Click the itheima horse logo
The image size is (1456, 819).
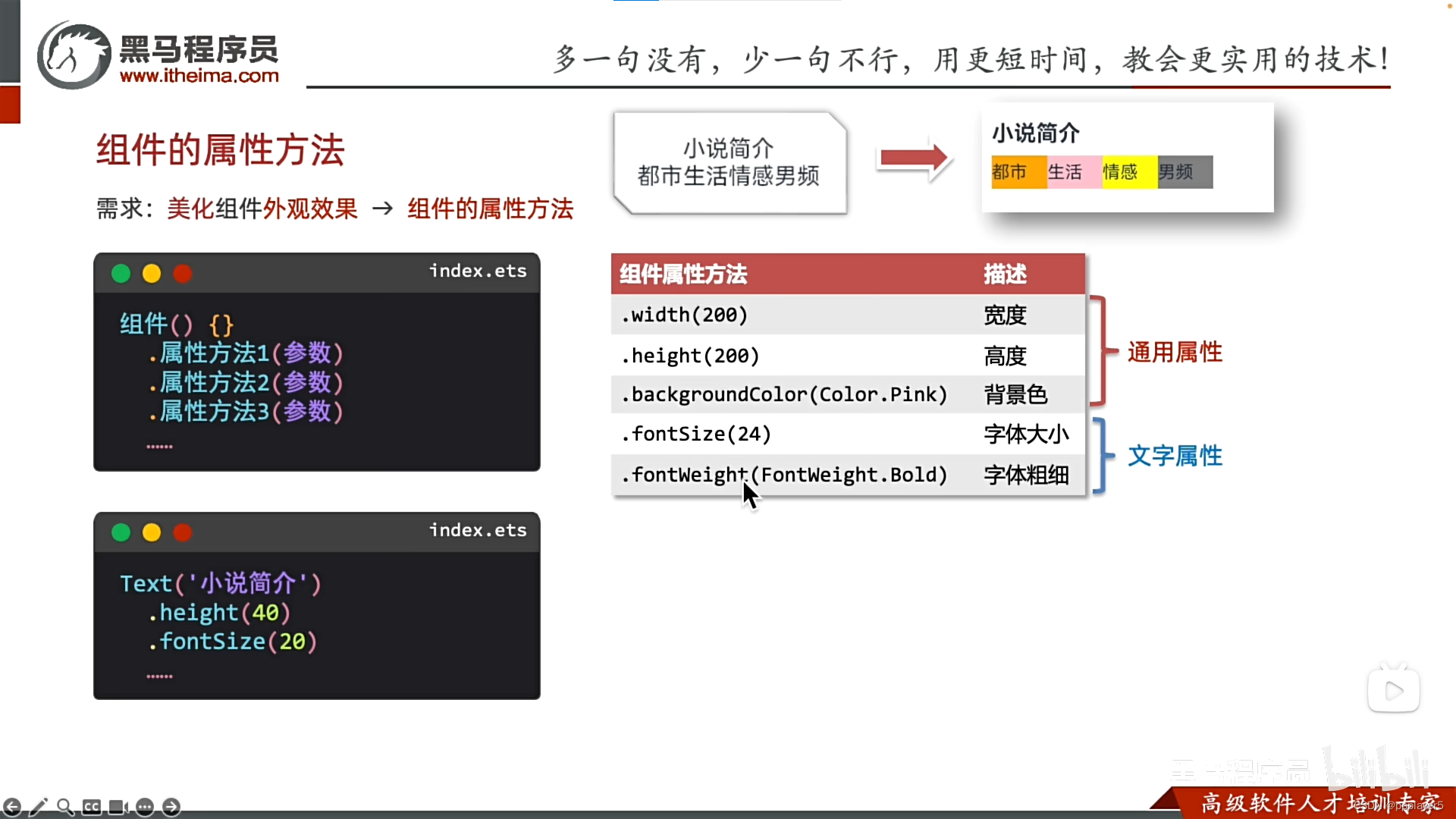74,55
